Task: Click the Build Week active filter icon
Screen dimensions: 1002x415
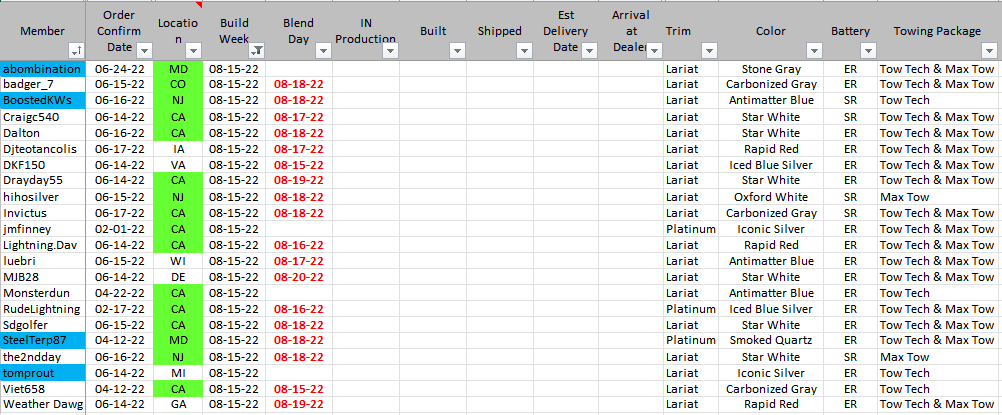Action: pyautogui.click(x=257, y=50)
